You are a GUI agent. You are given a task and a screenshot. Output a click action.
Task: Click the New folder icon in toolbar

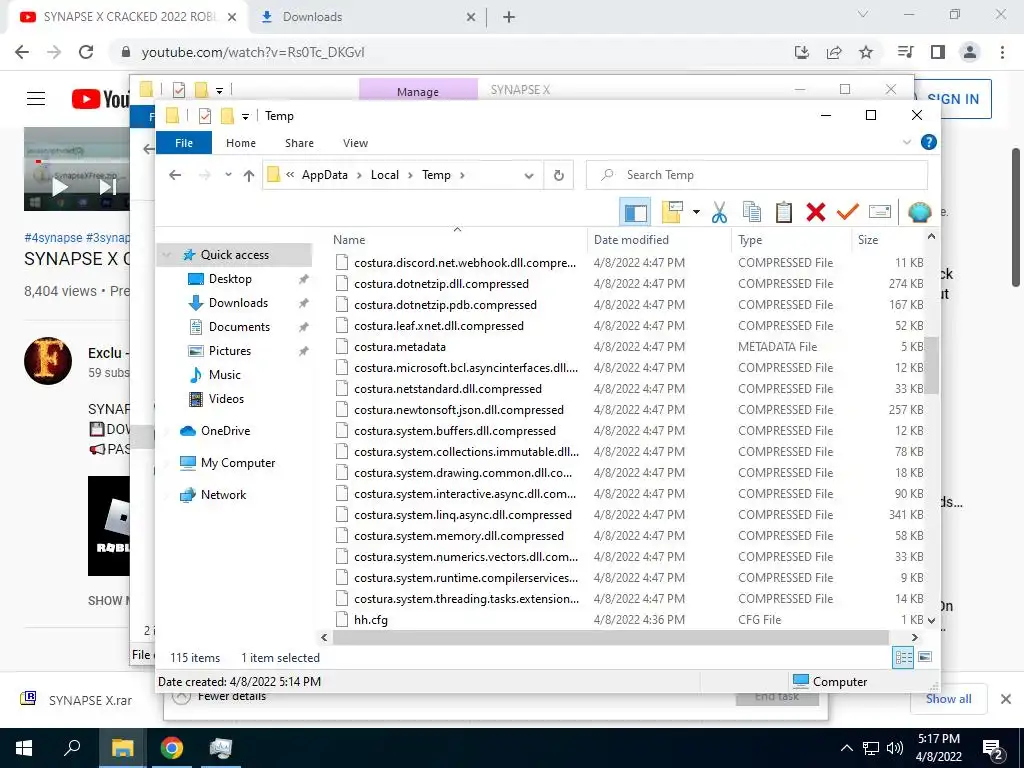pos(672,212)
